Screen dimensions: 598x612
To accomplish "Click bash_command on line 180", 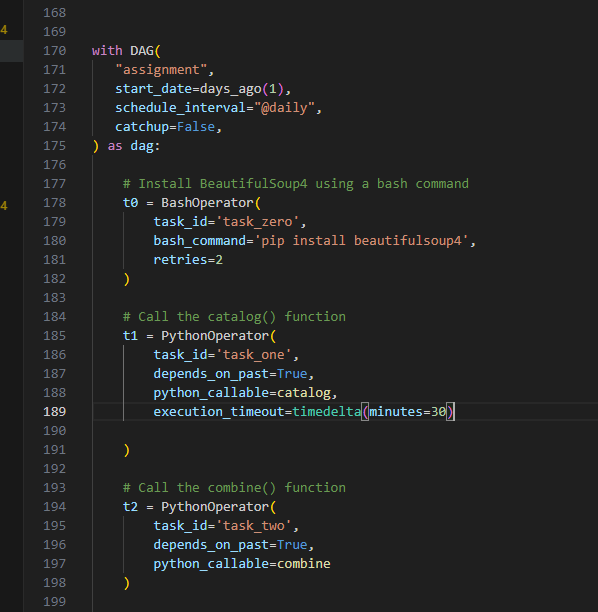I will click(x=199, y=241).
